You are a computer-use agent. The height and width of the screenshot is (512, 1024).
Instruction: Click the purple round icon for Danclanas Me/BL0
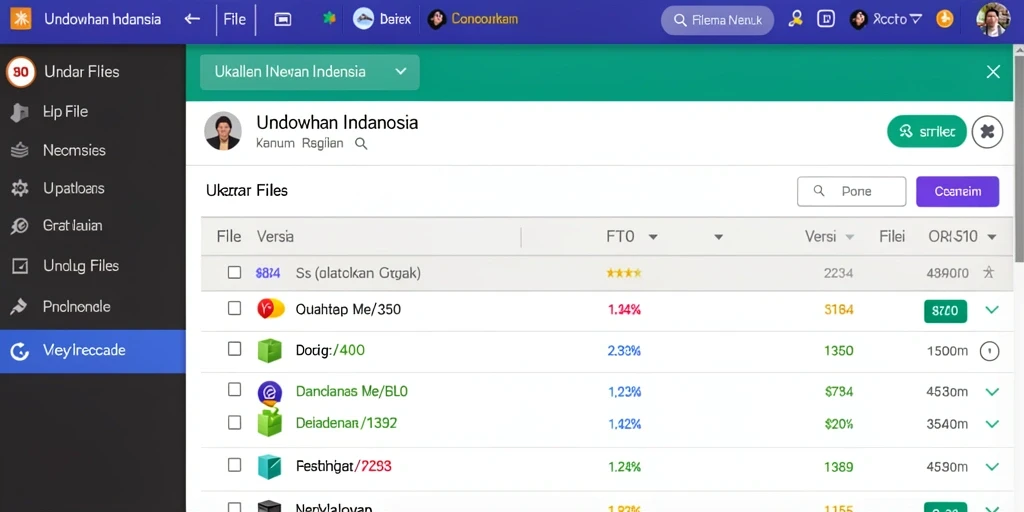coord(269,392)
